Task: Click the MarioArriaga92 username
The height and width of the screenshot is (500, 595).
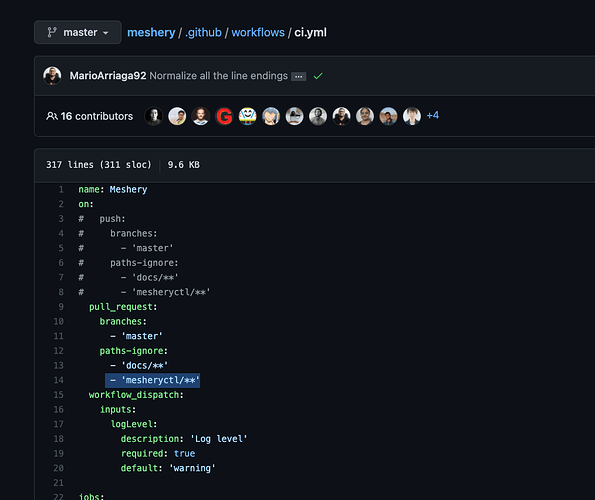Action: pos(108,76)
